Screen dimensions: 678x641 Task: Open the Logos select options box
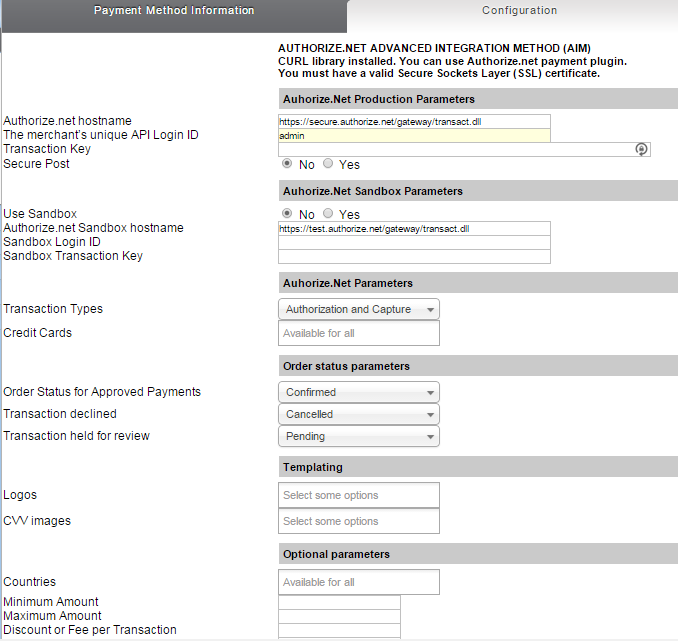359,495
